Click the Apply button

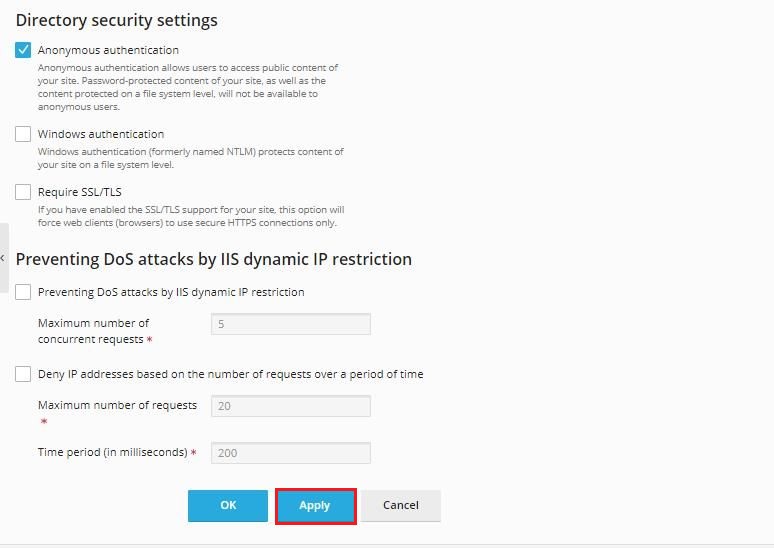pyautogui.click(x=315, y=506)
